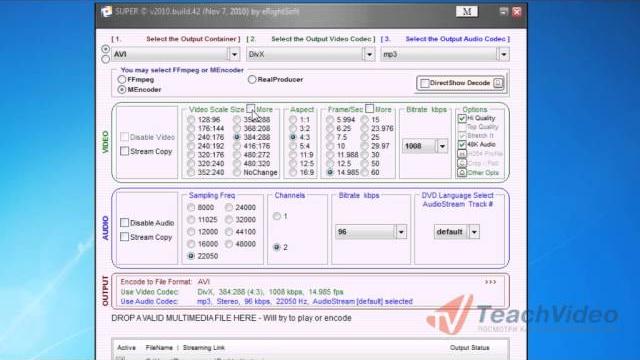The width and height of the screenshot is (640, 360).
Task: Choose the 16:9 aspect ratio
Action: coord(293,173)
